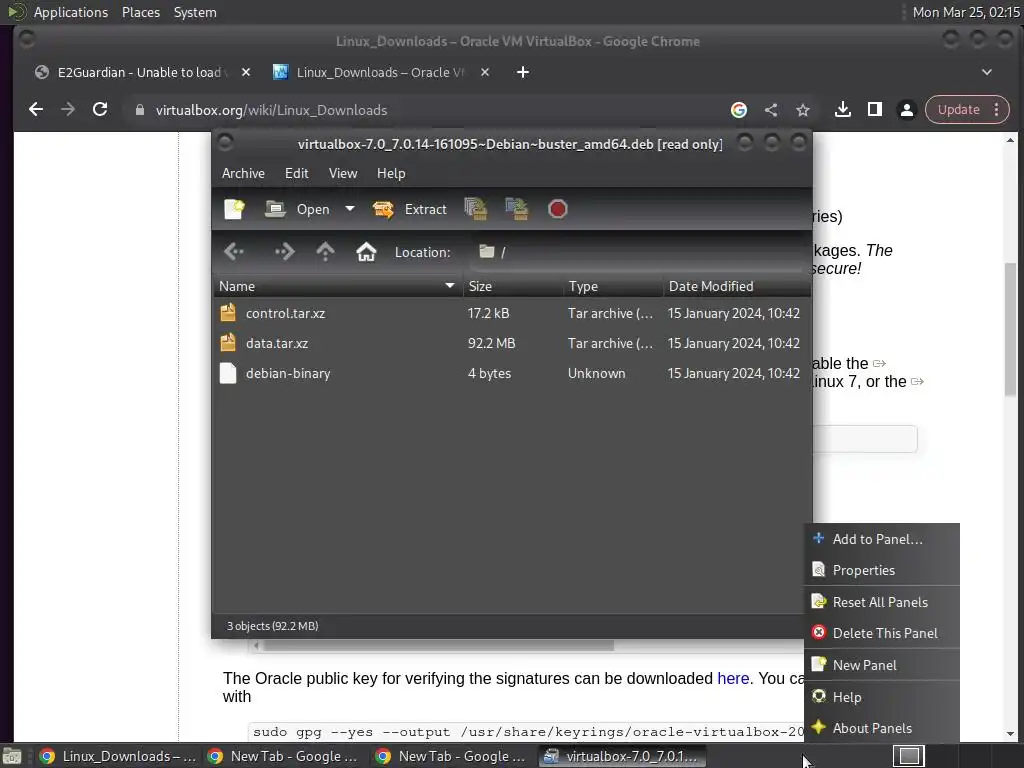This screenshot has width=1024, height=768.
Task: Choose New Panel menu entry
Action: point(882,665)
